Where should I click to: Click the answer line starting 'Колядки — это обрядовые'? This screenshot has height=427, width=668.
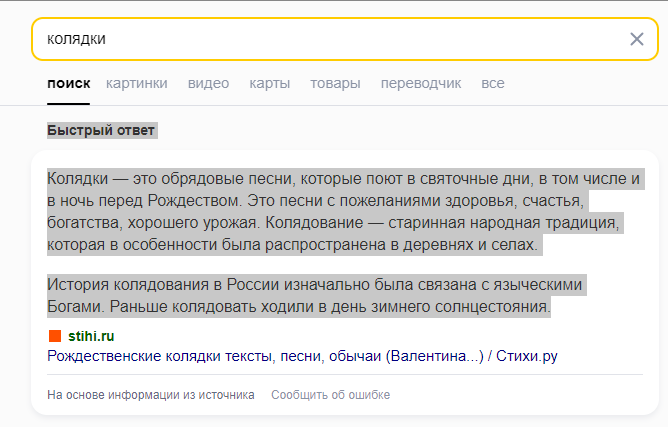[x=343, y=179]
